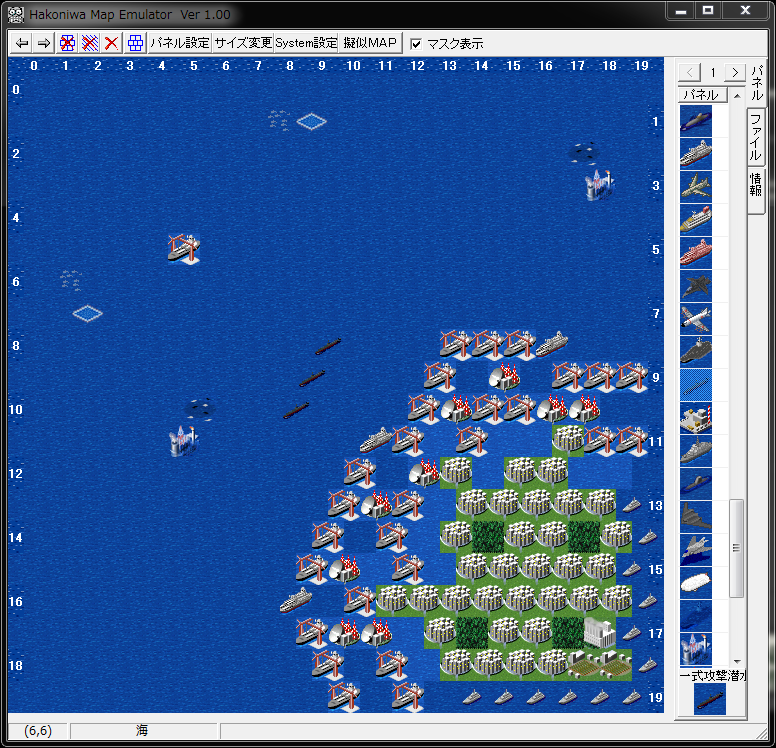Select the surfaced gray submarine panel tile
Screen dimensions: 776x748
point(696,484)
